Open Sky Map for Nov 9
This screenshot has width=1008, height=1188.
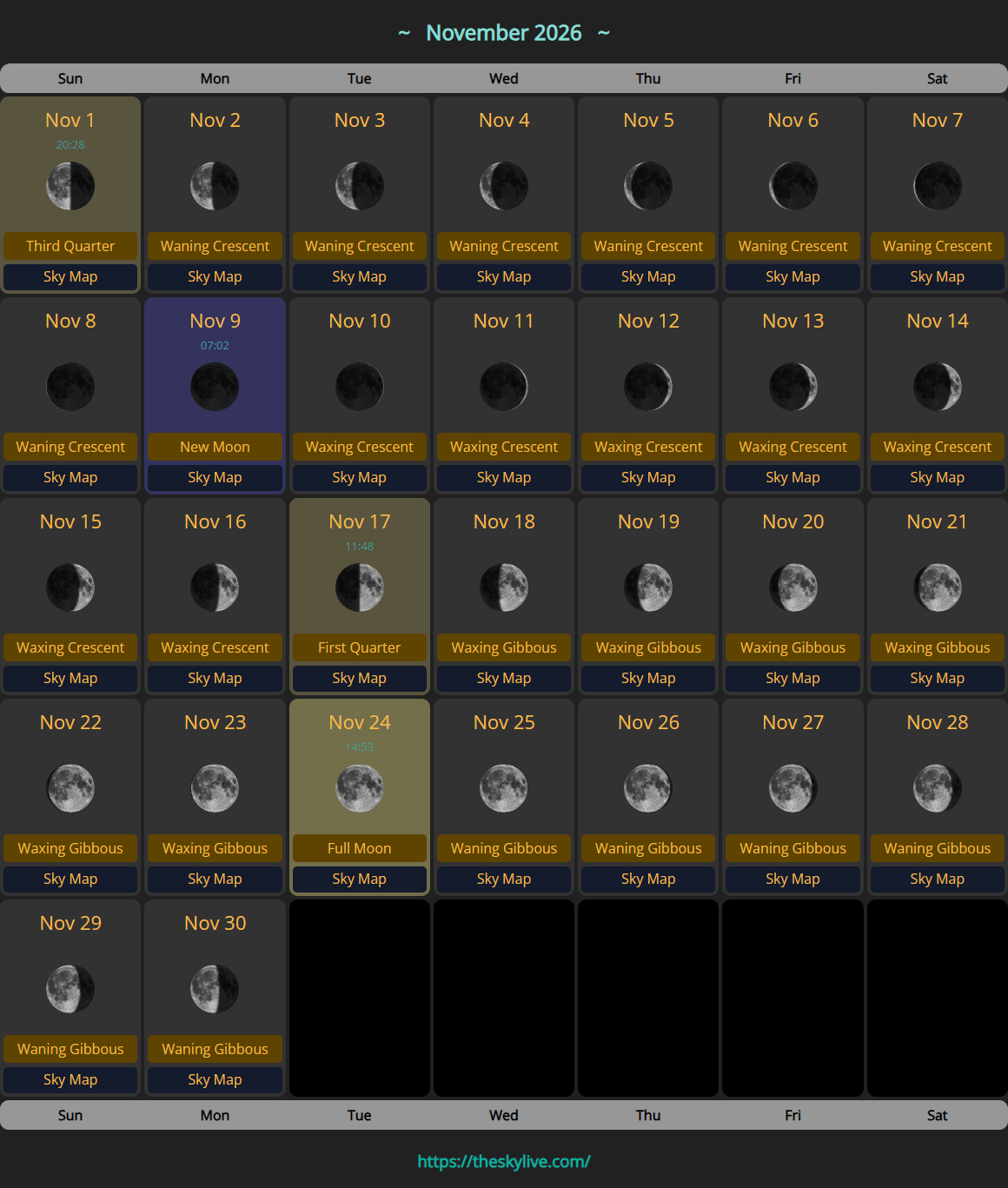(215, 477)
